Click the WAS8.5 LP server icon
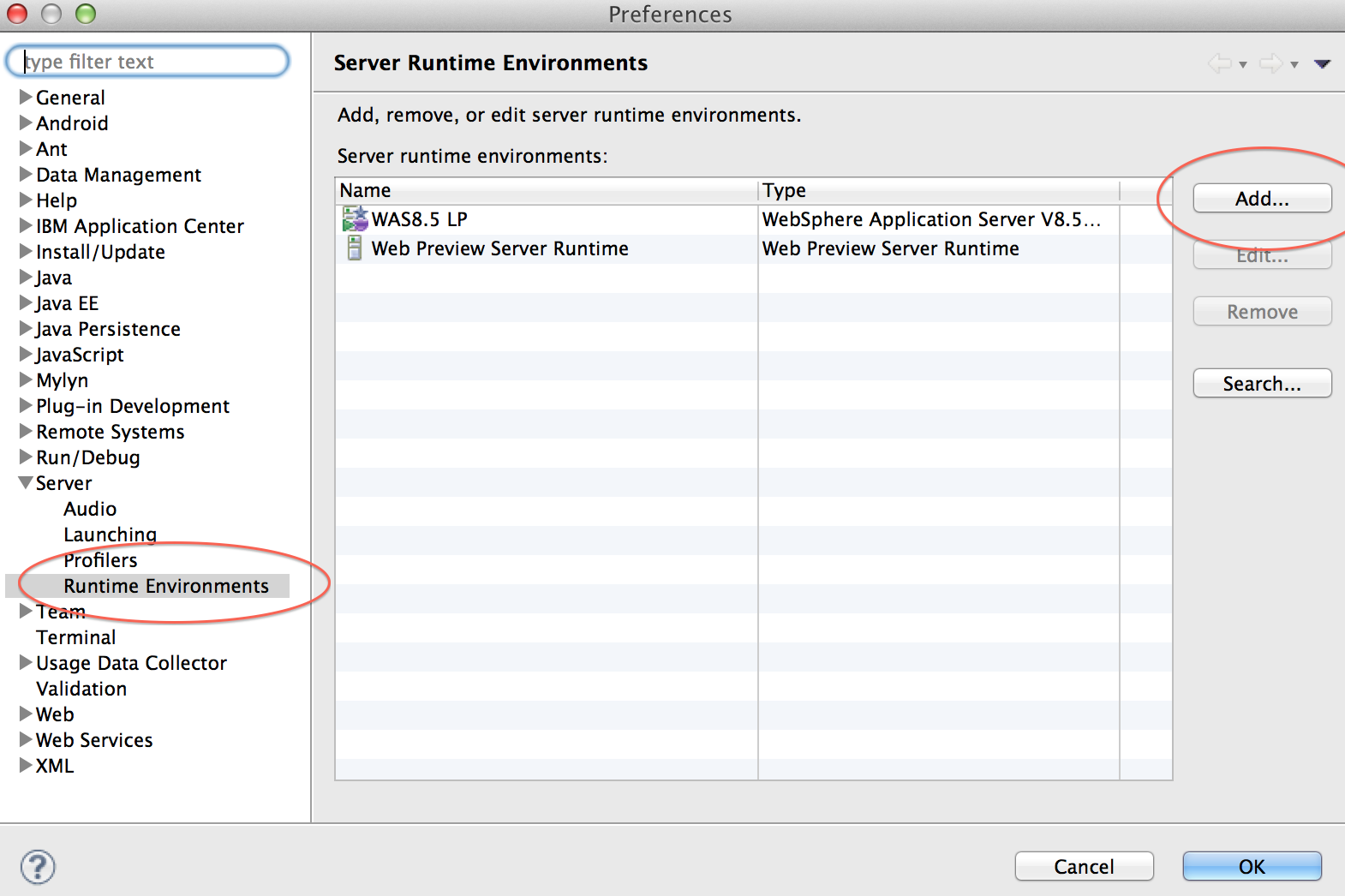 [355, 218]
